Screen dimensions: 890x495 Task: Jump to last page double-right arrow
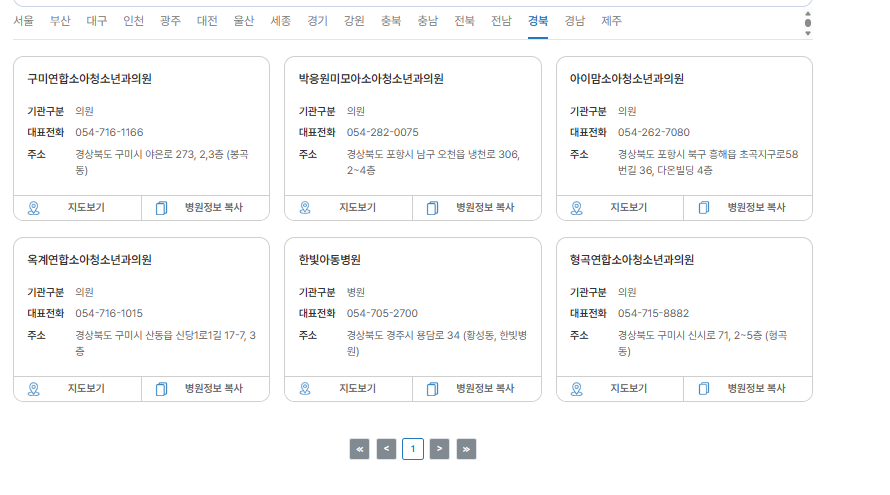tap(466, 449)
